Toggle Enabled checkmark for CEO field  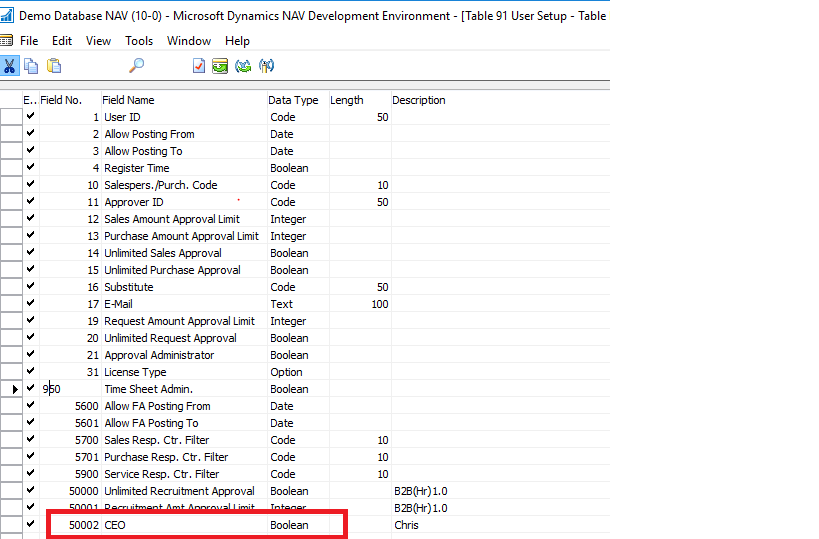(30, 524)
